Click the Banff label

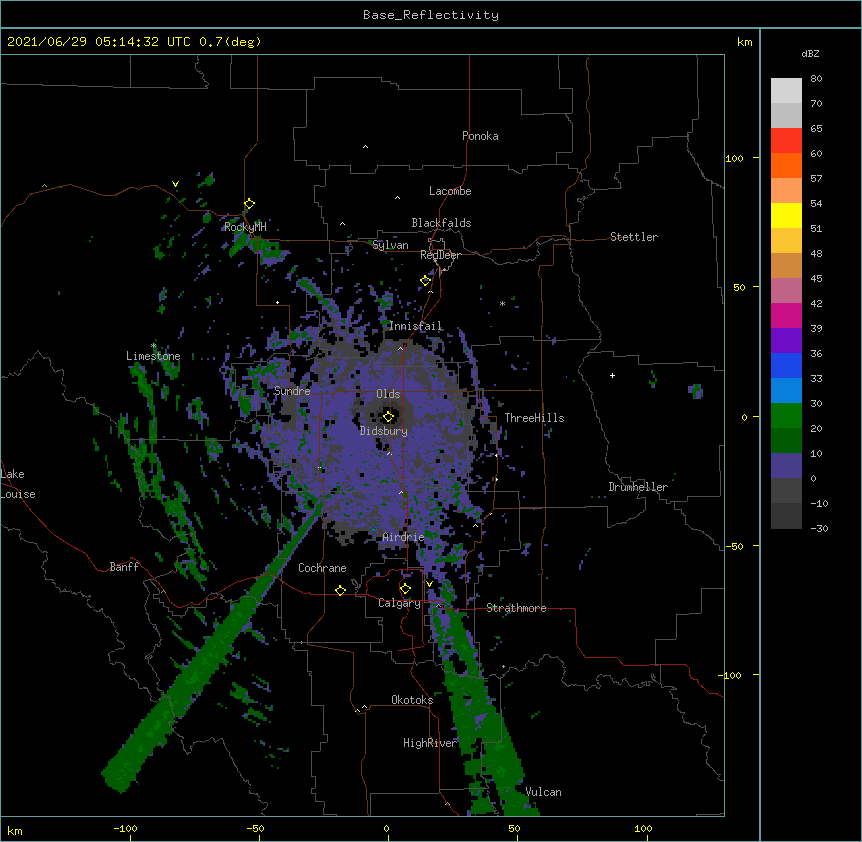124,567
